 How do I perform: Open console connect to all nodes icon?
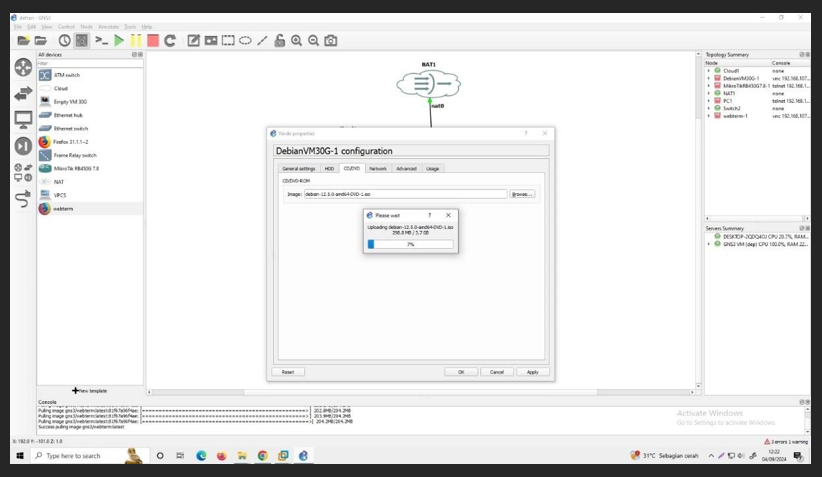tap(101, 41)
